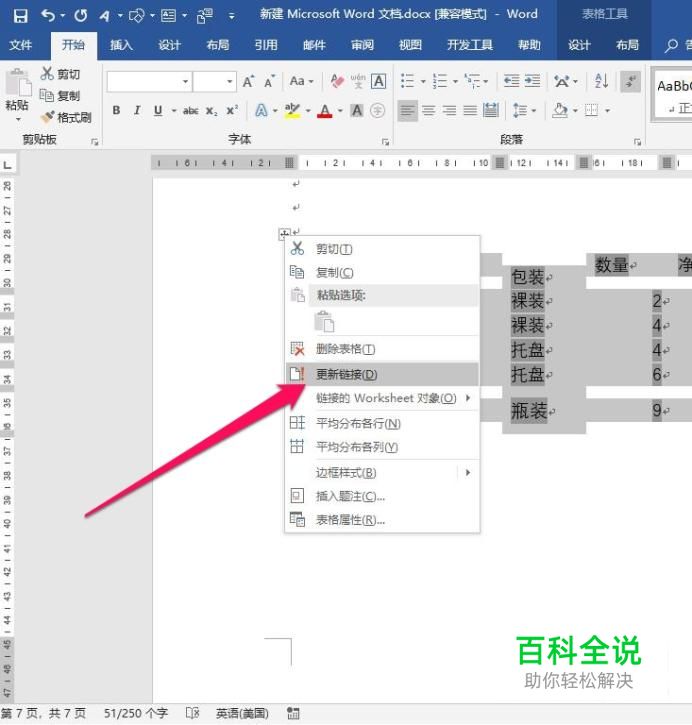Activate the Format Painter 格式刷
This screenshot has height=725, width=692.
[66, 117]
